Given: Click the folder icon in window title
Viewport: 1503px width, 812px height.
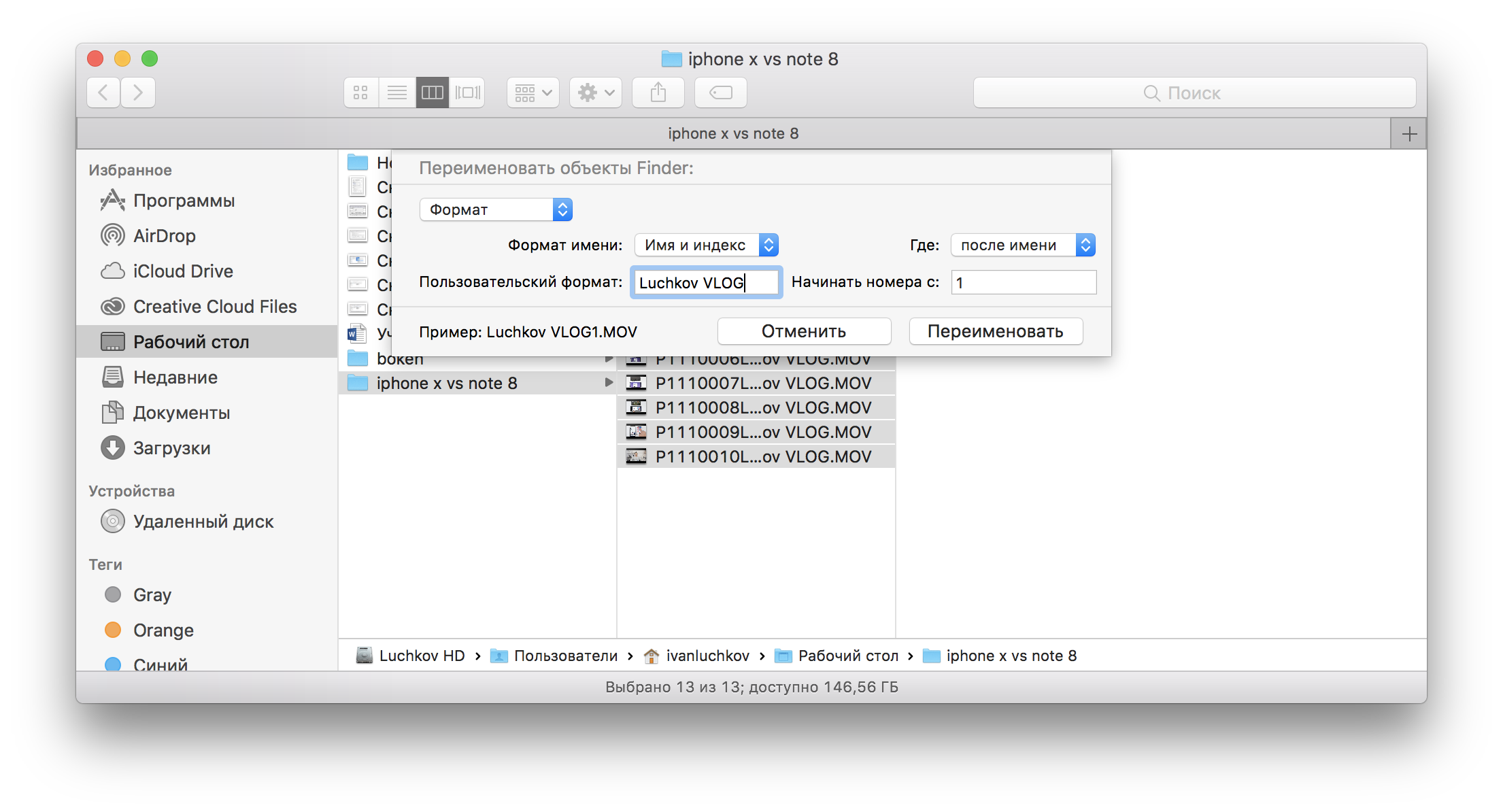Looking at the screenshot, I should coord(671,59).
